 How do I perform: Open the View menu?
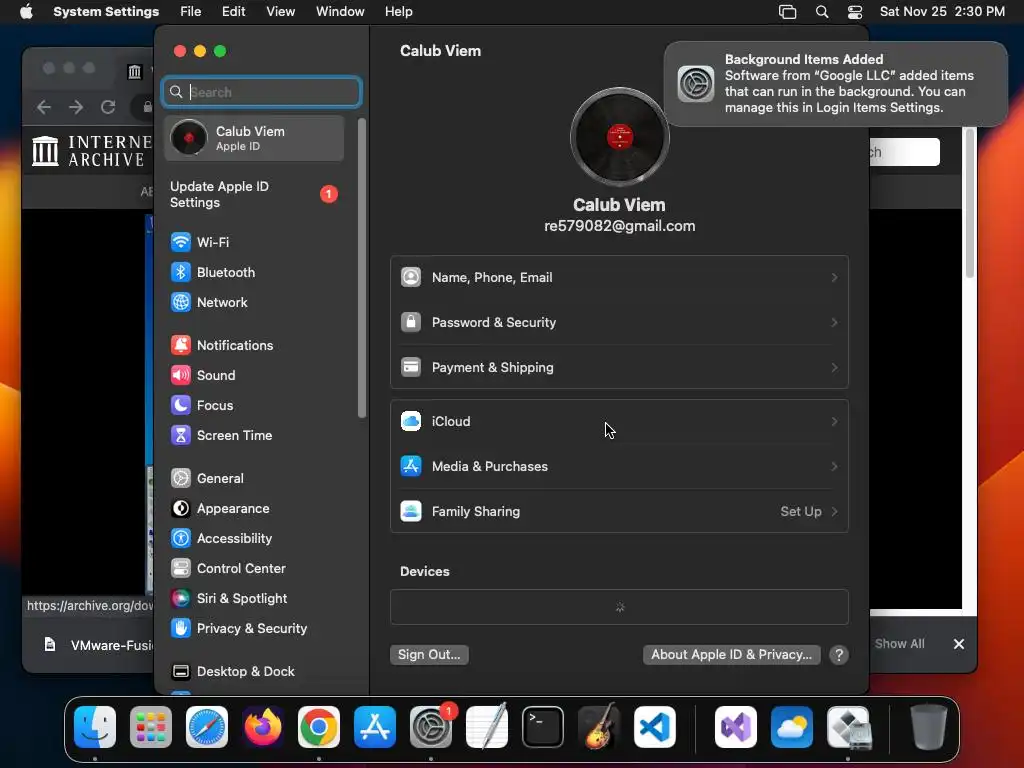point(280,12)
